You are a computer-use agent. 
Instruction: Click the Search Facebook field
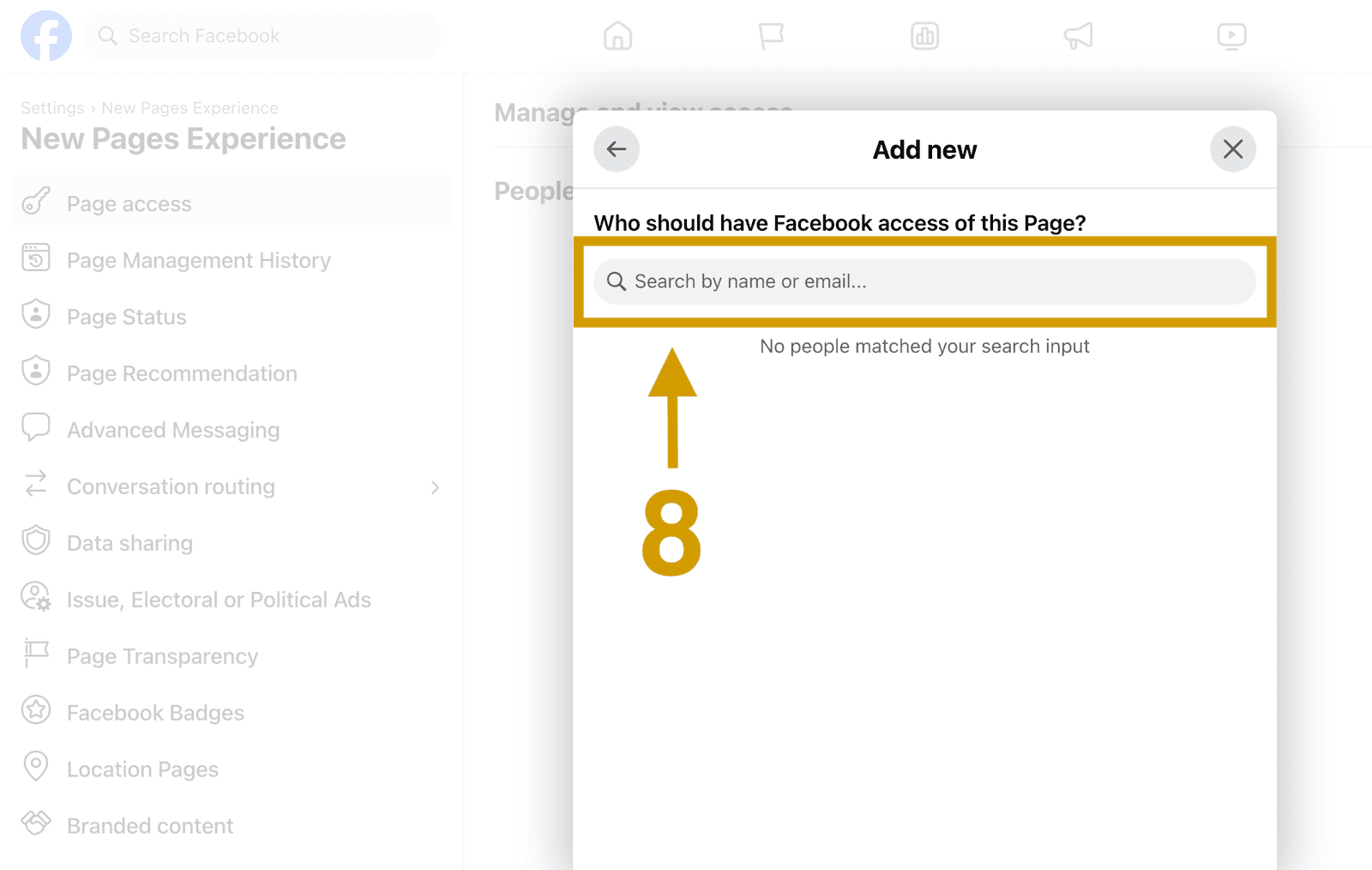[262, 36]
